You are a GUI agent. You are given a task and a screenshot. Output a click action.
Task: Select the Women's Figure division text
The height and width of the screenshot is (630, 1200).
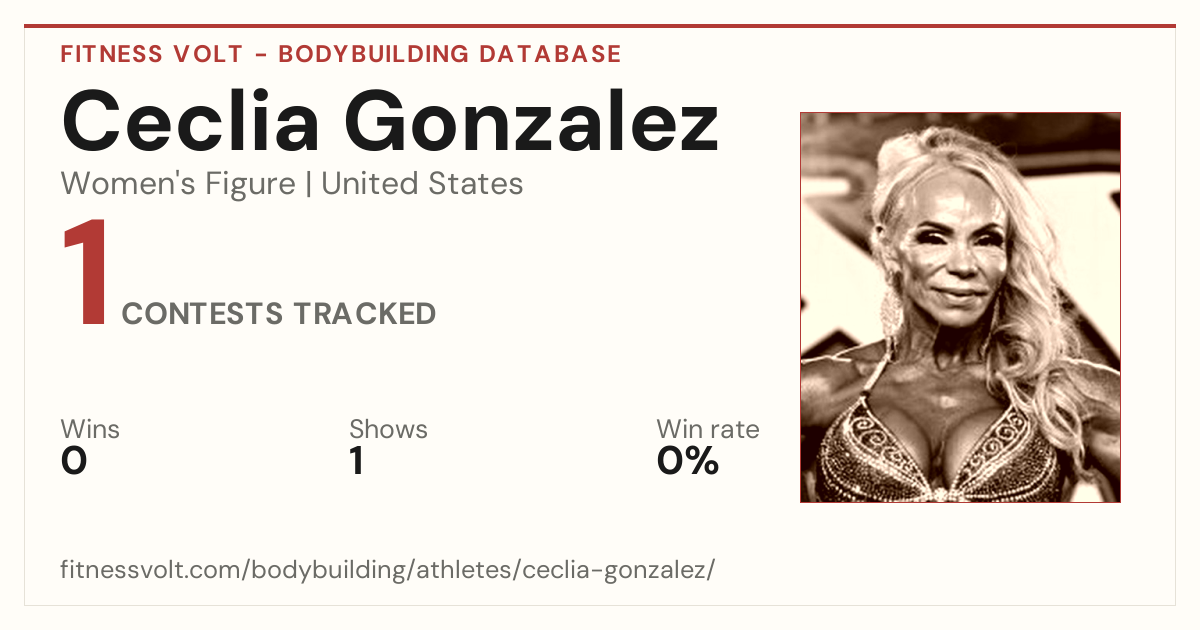[178, 184]
